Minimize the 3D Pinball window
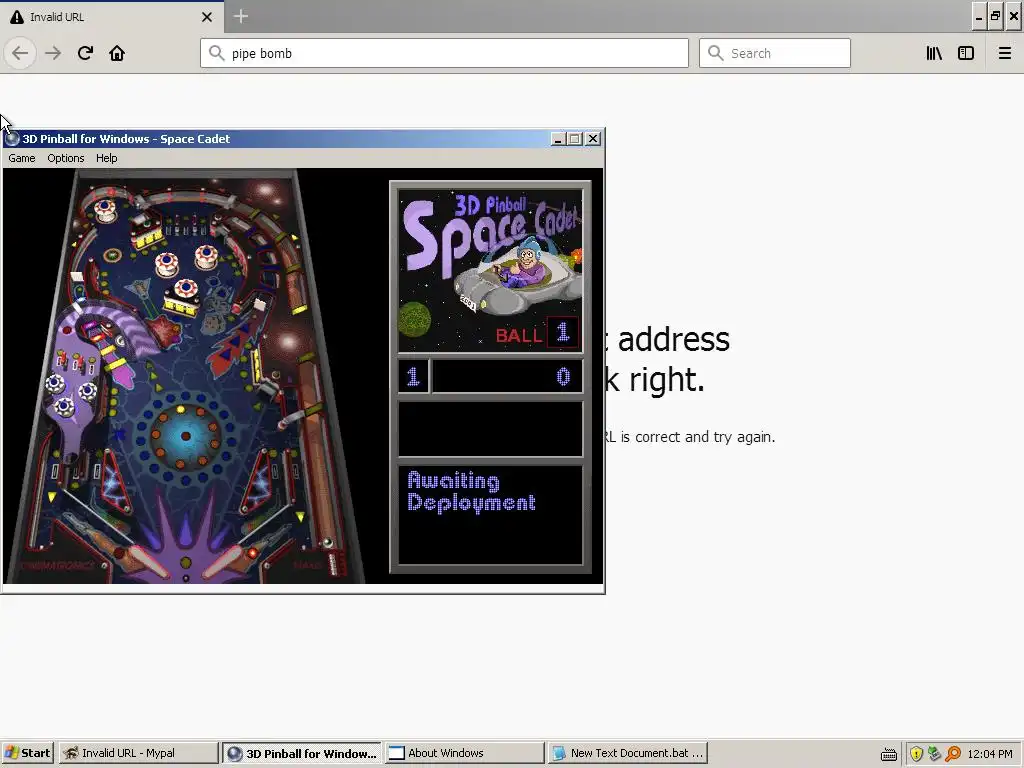The image size is (1024, 768). pyautogui.click(x=558, y=138)
